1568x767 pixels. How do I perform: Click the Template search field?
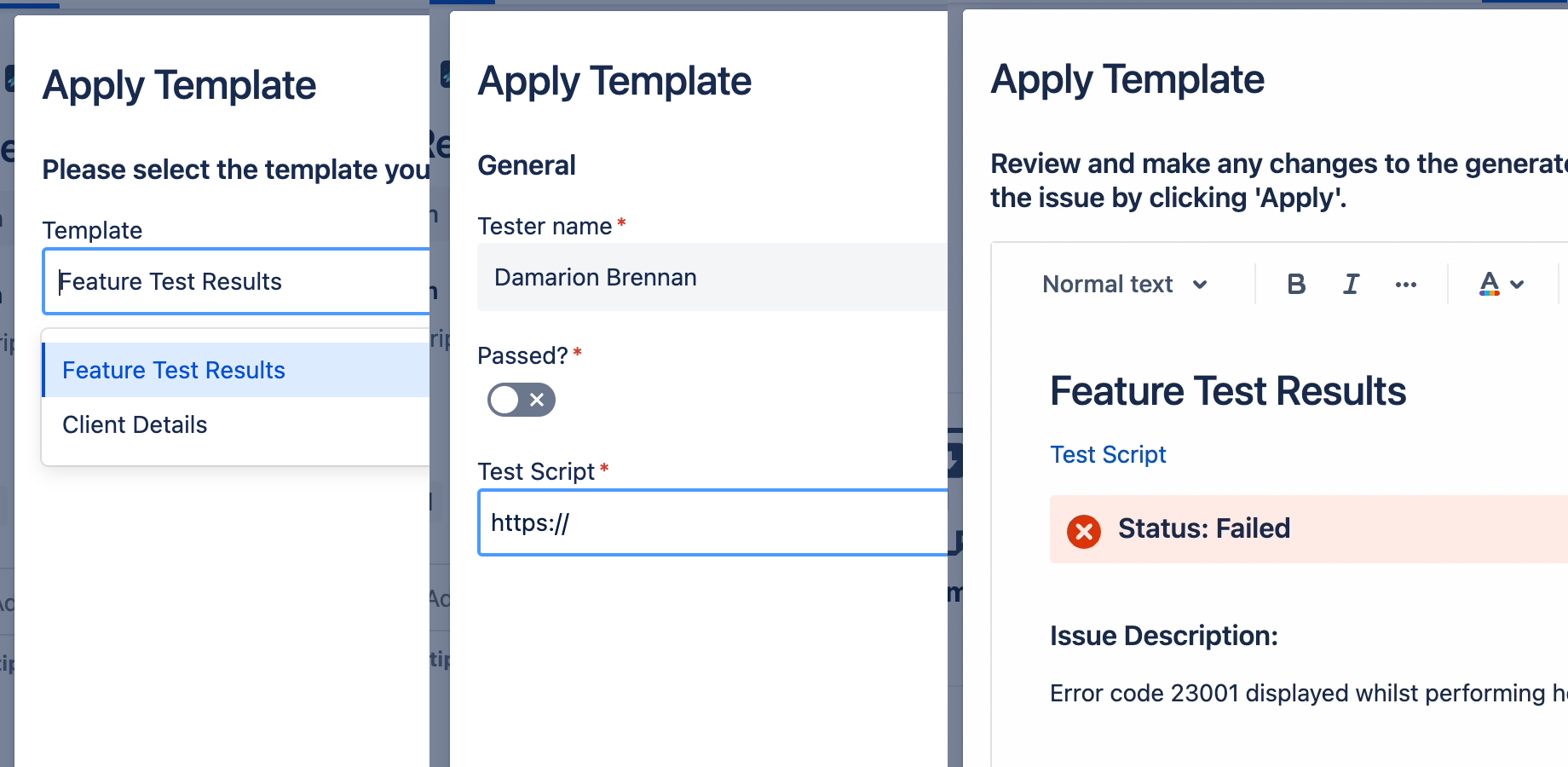tap(237, 281)
